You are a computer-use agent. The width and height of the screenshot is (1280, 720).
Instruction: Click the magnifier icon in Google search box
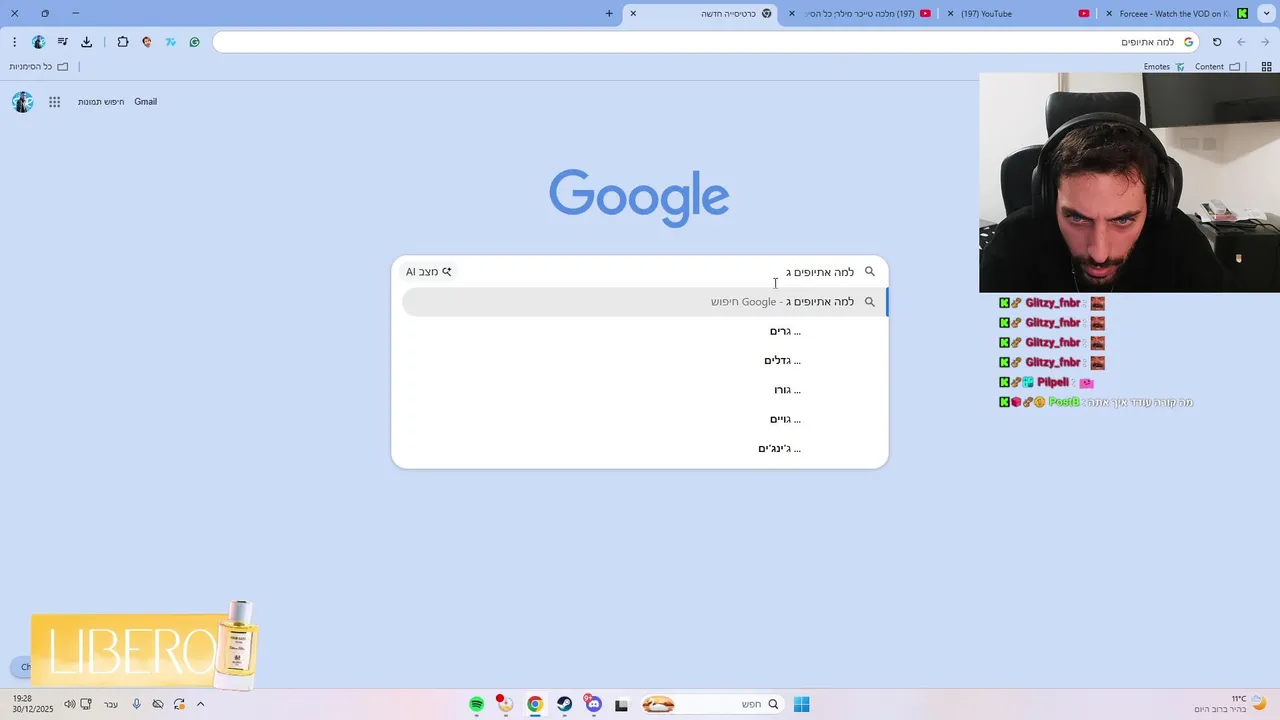[870, 272]
